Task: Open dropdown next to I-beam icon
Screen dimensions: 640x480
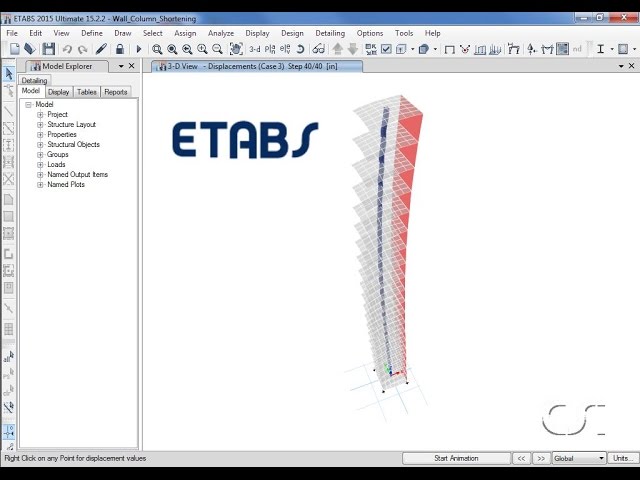Action: [612, 49]
